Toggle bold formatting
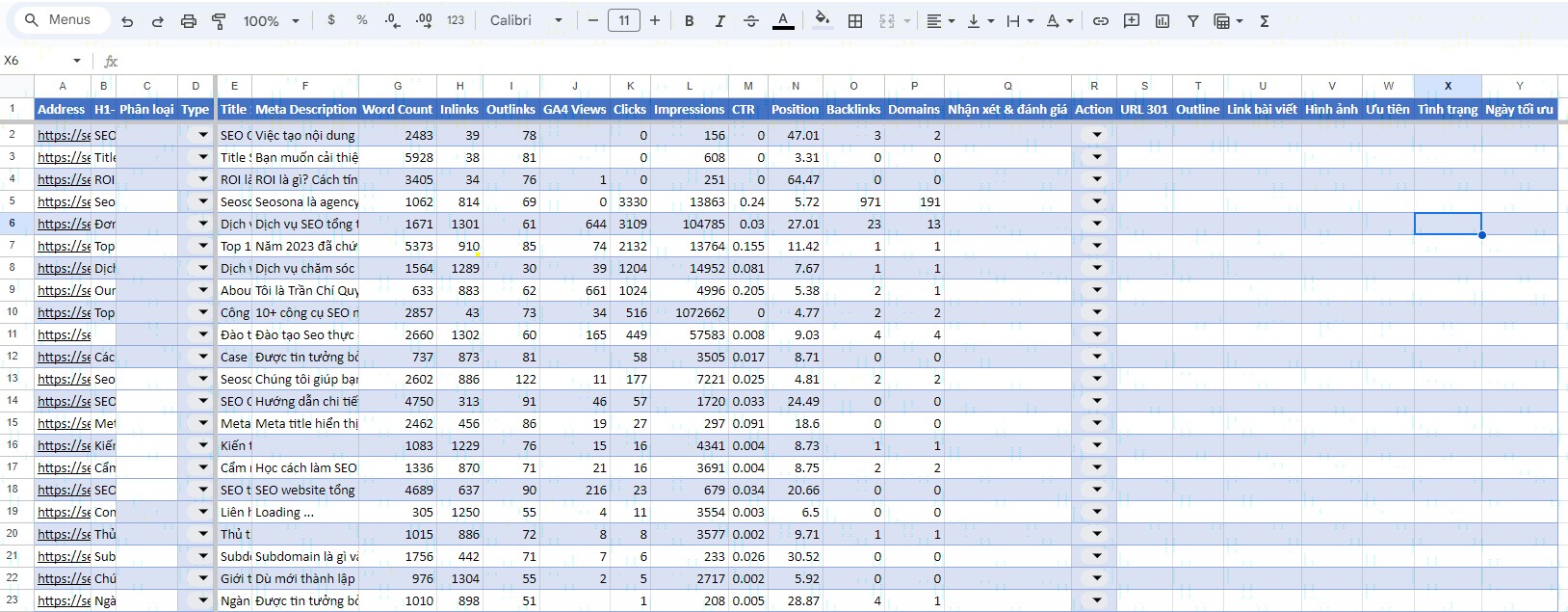This screenshot has height=612, width=1568. 689,20
